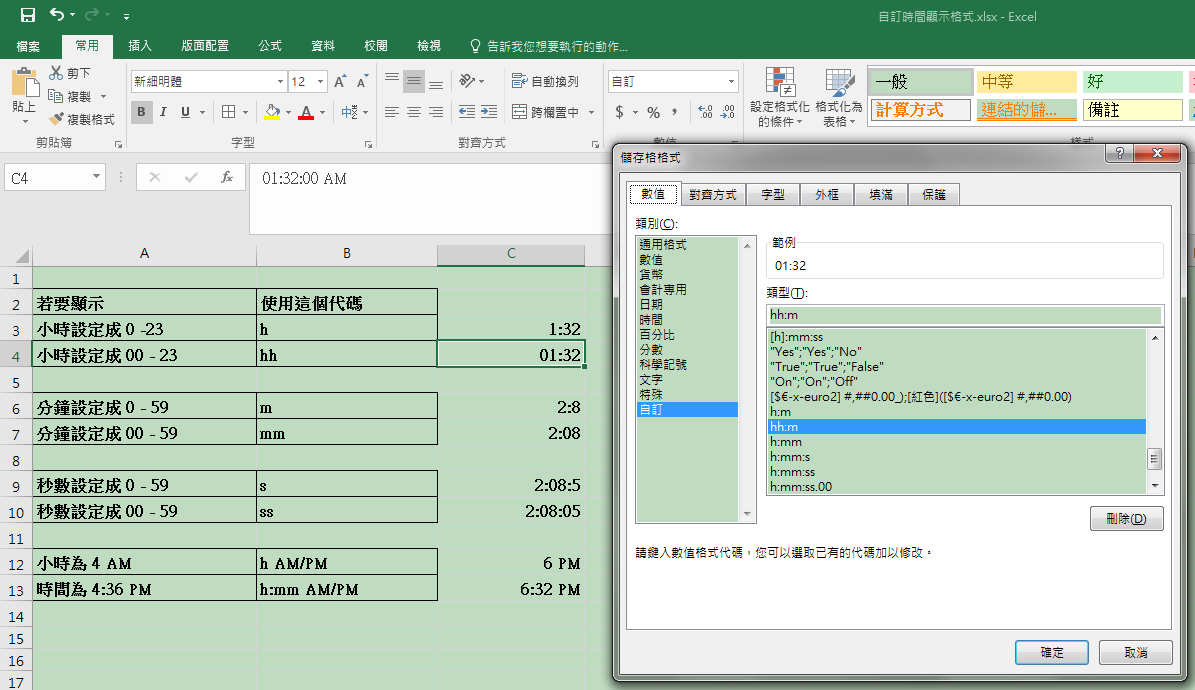Click the Borders icon

pos(228,112)
